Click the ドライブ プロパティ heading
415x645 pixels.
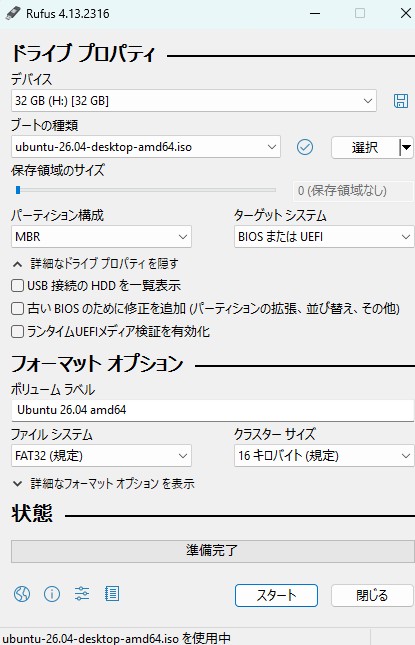[x=84, y=53]
